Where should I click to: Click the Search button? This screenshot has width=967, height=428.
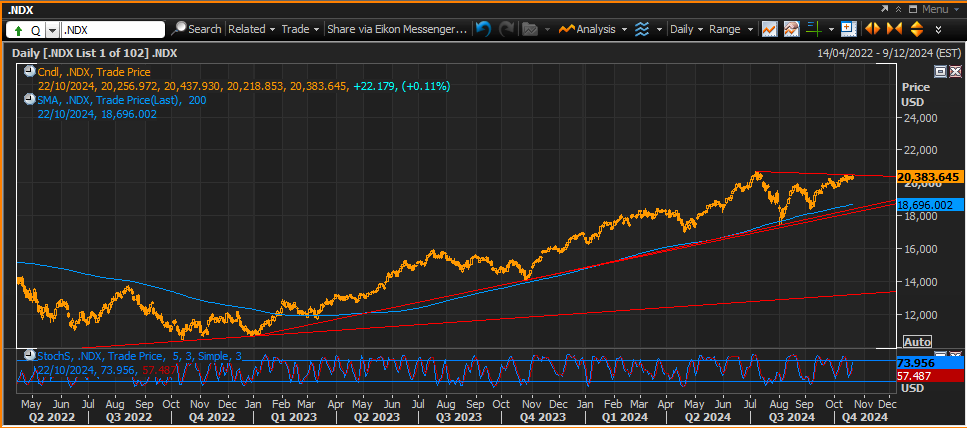[197, 29]
